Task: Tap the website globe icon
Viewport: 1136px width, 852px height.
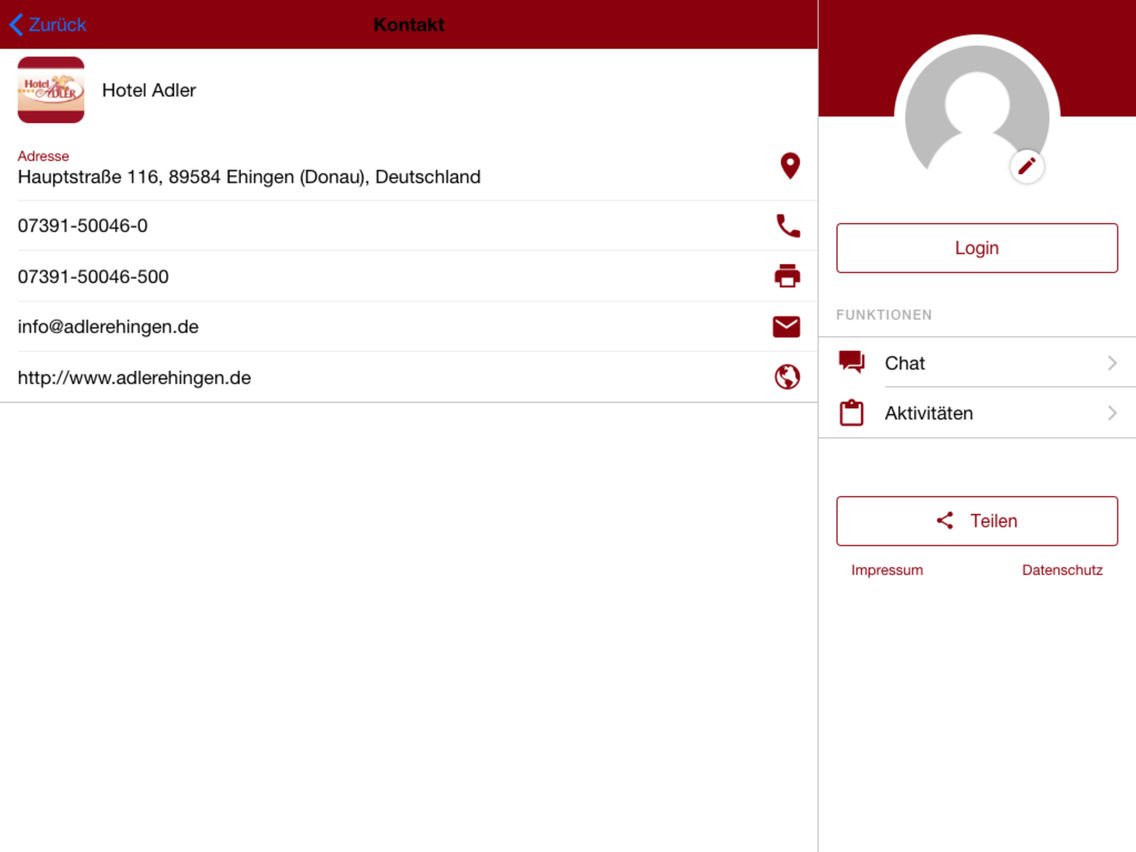Action: pyautogui.click(x=788, y=377)
